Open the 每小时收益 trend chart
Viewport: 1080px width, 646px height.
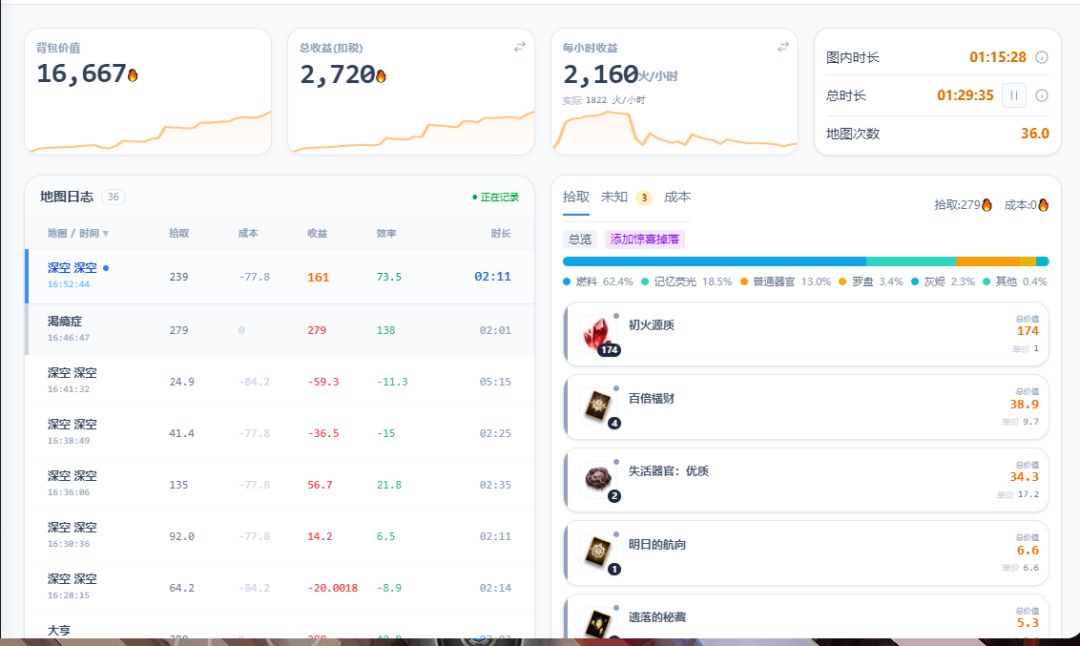tap(674, 132)
